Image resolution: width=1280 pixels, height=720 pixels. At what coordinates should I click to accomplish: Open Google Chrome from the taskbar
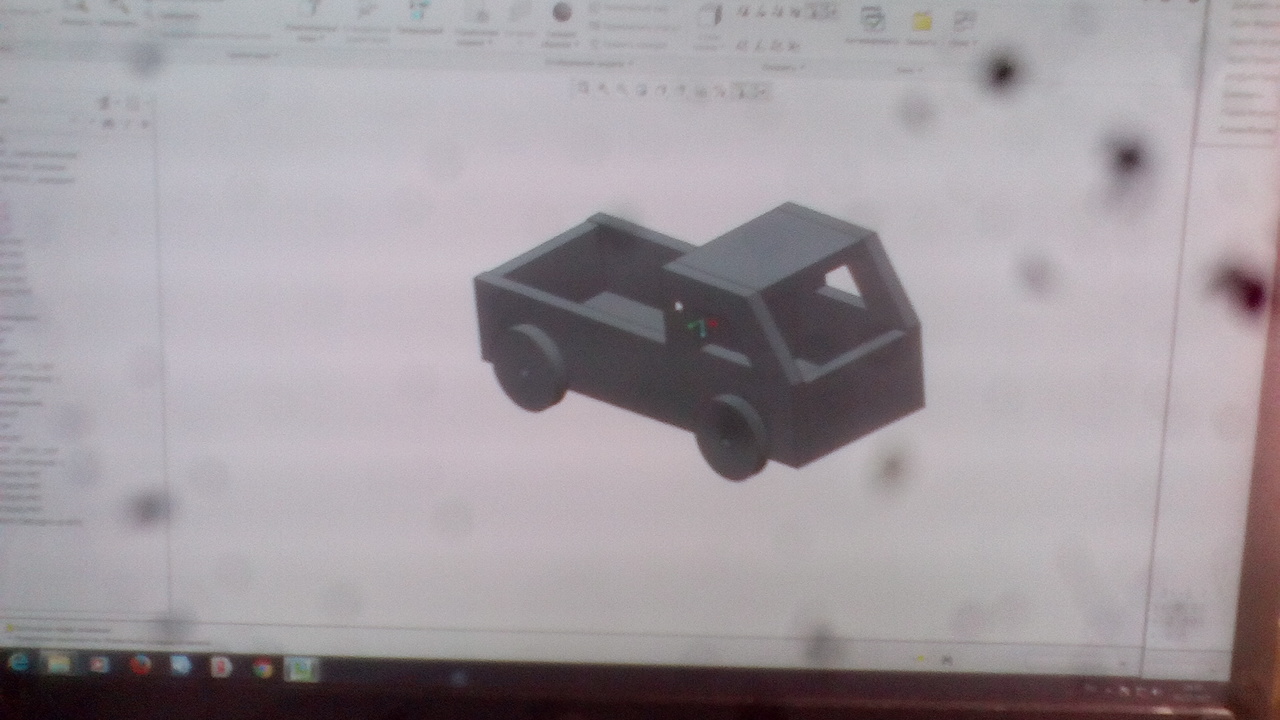click(x=262, y=667)
